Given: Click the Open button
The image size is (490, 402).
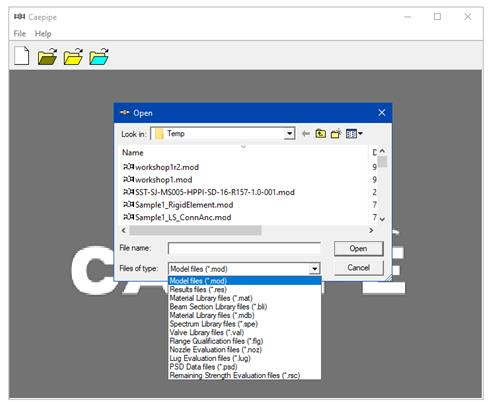Looking at the screenshot, I should click(x=359, y=249).
